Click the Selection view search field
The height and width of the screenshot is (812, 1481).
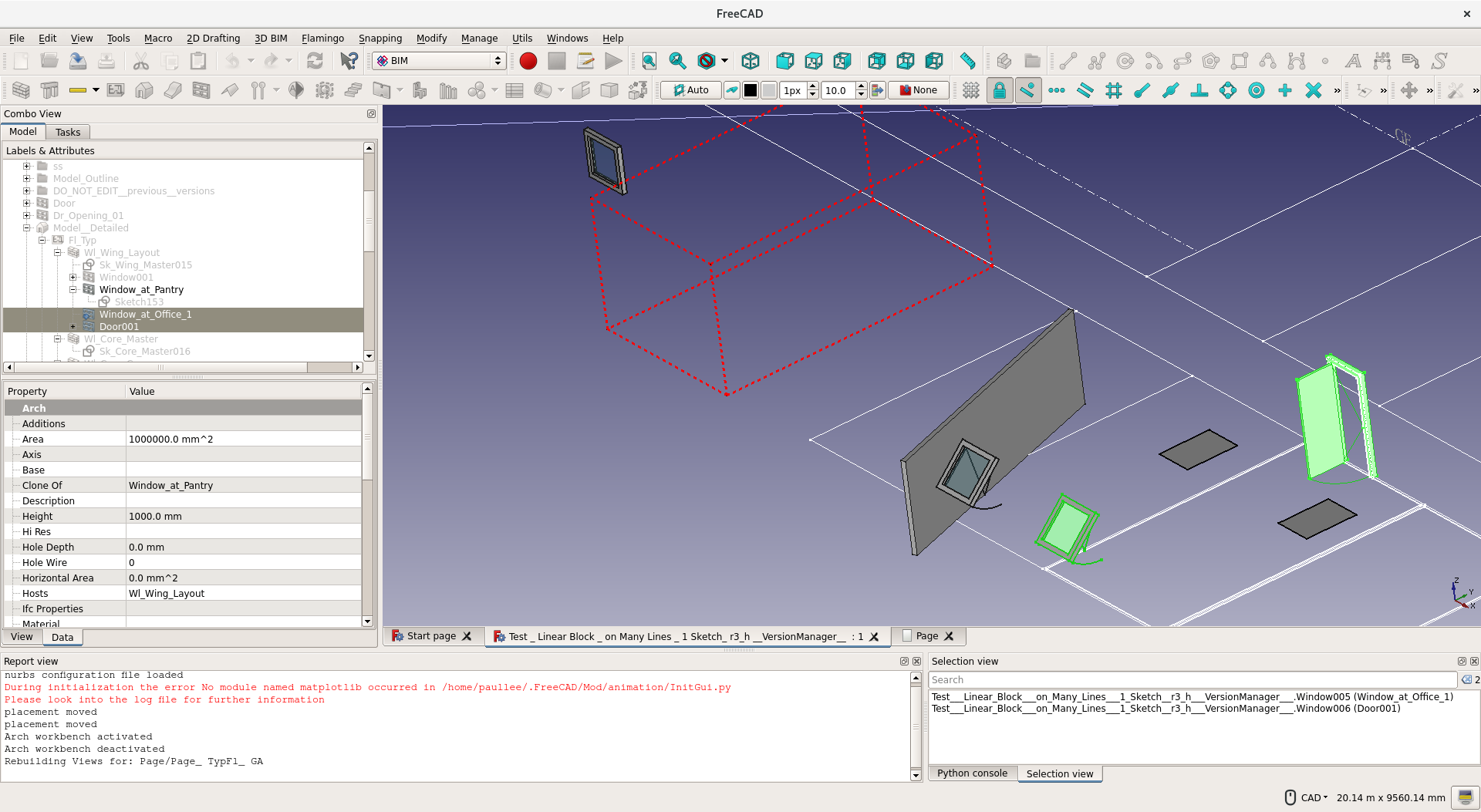[x=1194, y=679]
